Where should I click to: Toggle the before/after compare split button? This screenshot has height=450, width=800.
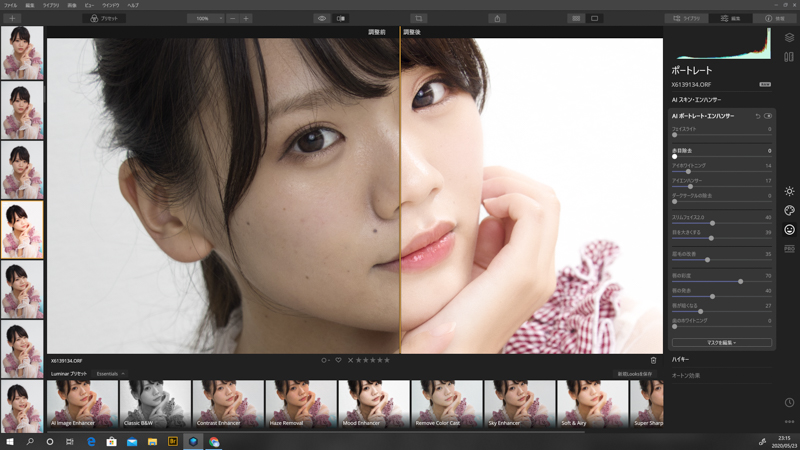coord(341,18)
